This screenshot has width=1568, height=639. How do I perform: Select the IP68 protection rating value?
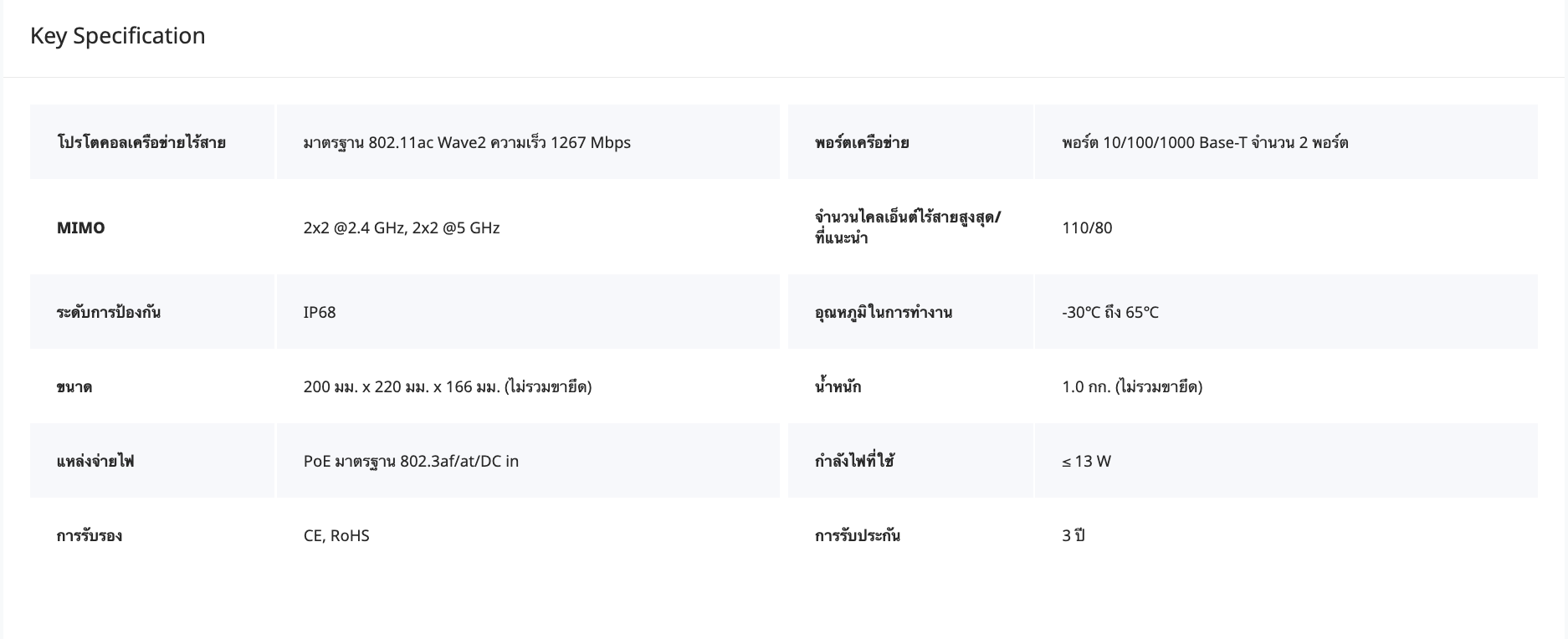(320, 313)
